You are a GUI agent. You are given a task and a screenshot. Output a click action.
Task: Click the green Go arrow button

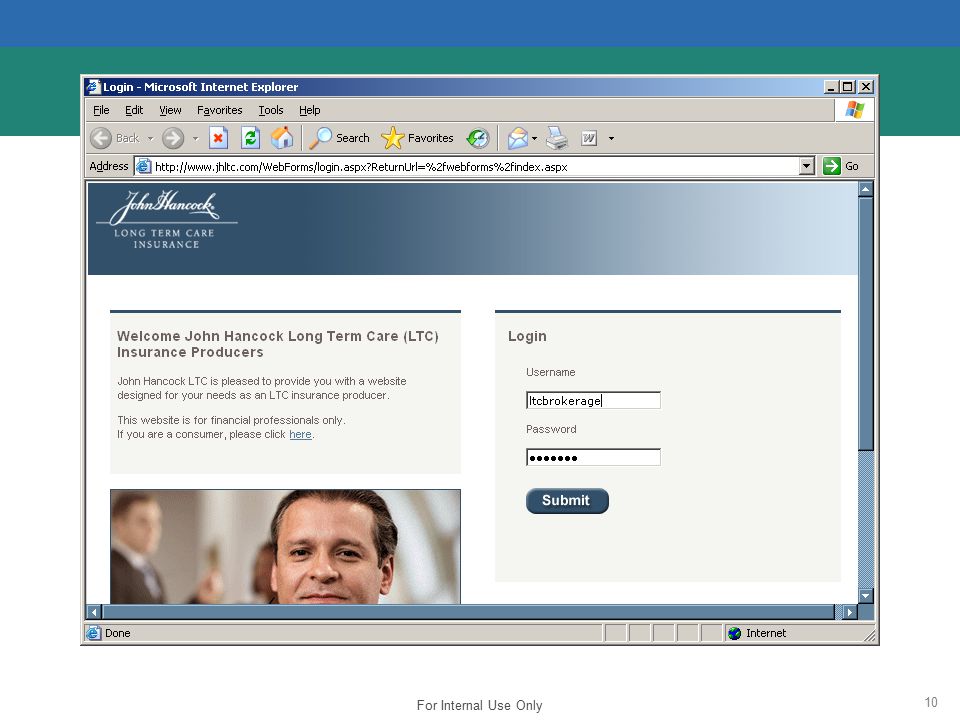coord(831,166)
